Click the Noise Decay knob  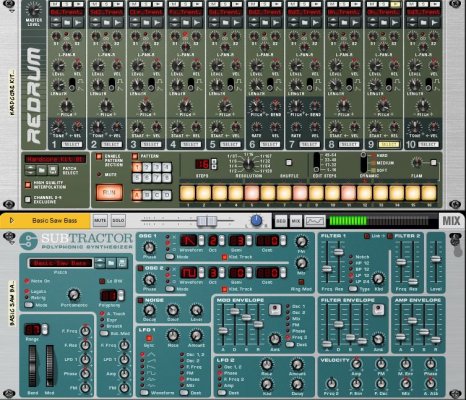[x=149, y=310]
